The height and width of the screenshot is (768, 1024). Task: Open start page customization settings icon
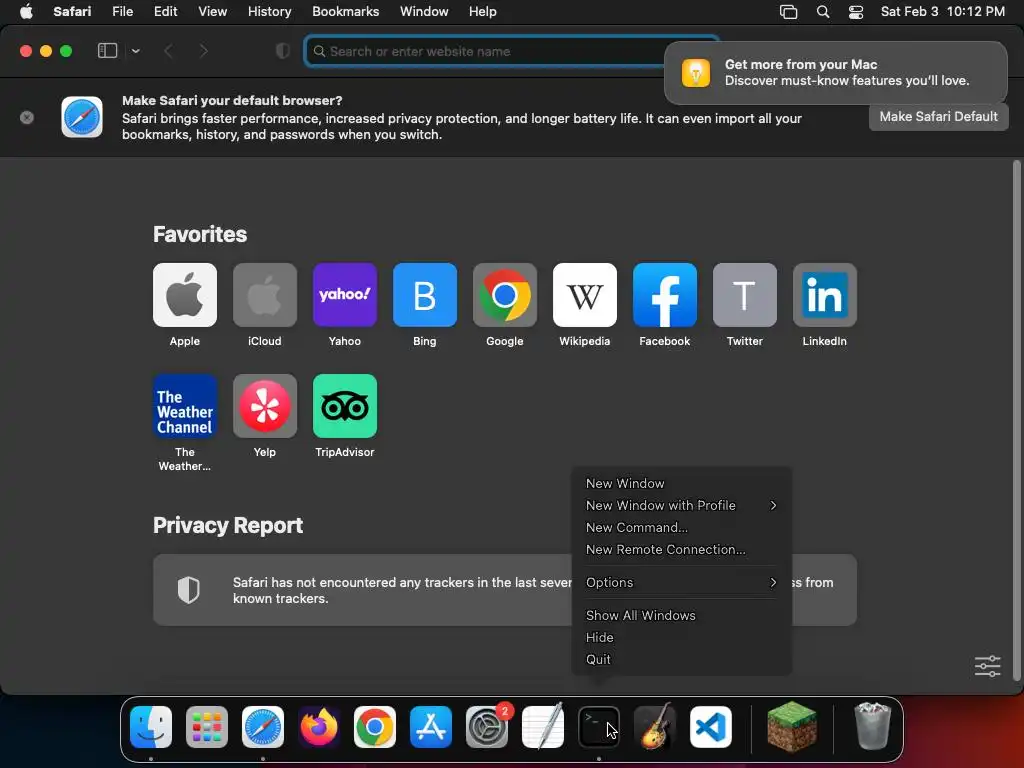click(x=987, y=666)
